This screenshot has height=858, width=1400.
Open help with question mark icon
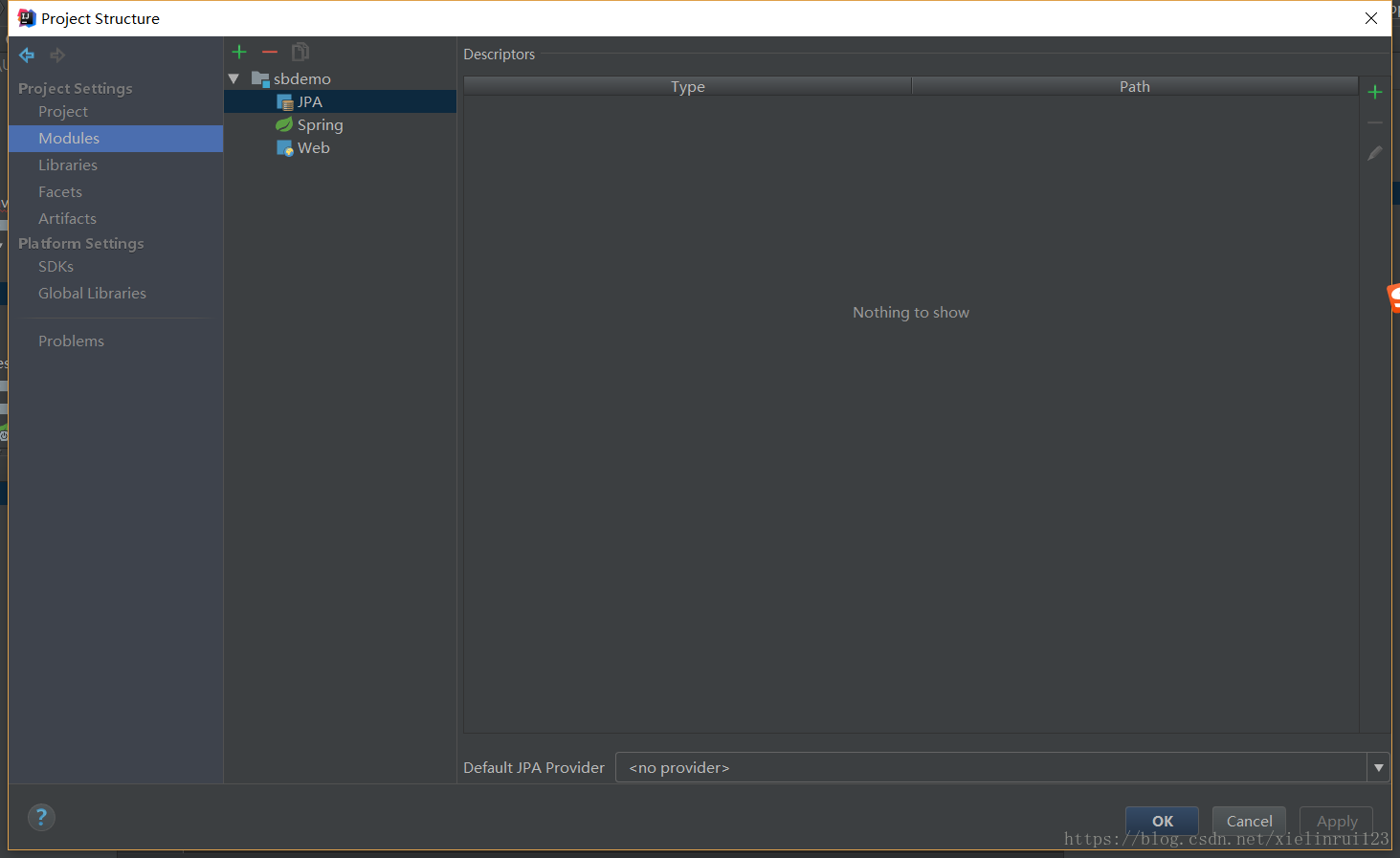point(41,817)
